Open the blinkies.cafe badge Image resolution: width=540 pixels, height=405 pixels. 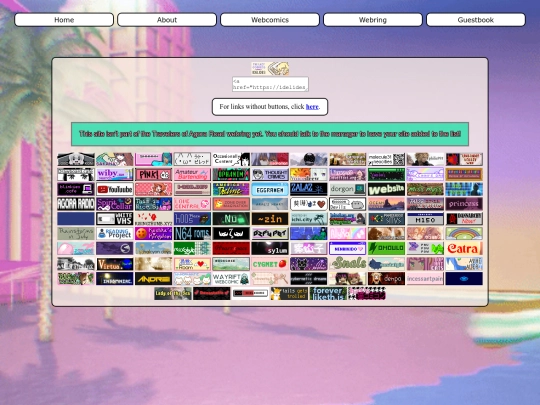[x=76, y=189]
